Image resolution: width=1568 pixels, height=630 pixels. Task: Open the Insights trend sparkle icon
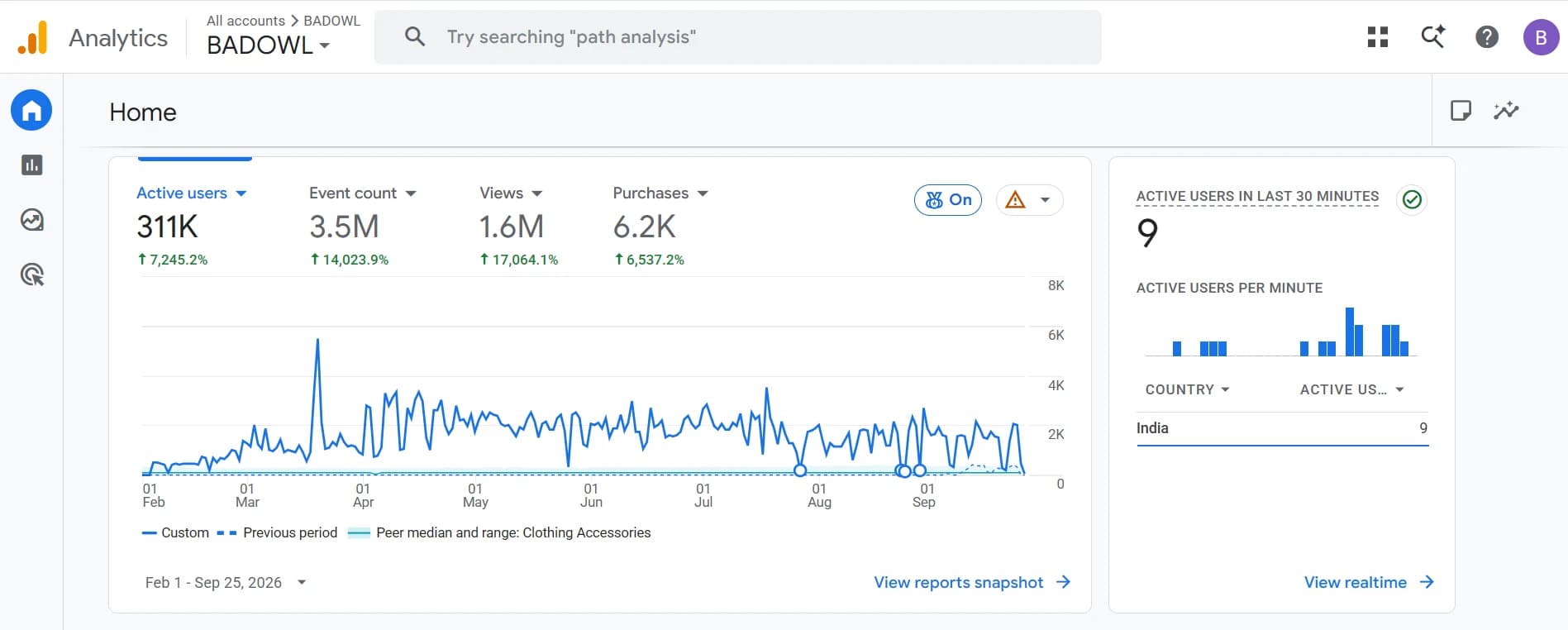point(1506,110)
